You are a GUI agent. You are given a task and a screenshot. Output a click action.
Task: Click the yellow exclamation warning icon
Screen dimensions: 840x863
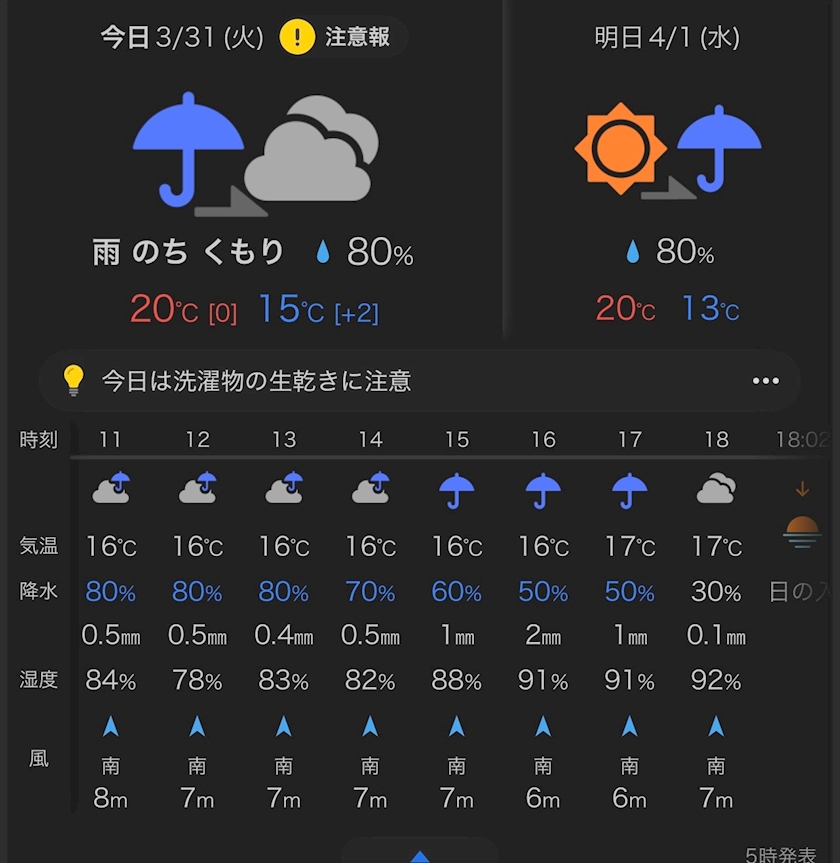coord(297,38)
